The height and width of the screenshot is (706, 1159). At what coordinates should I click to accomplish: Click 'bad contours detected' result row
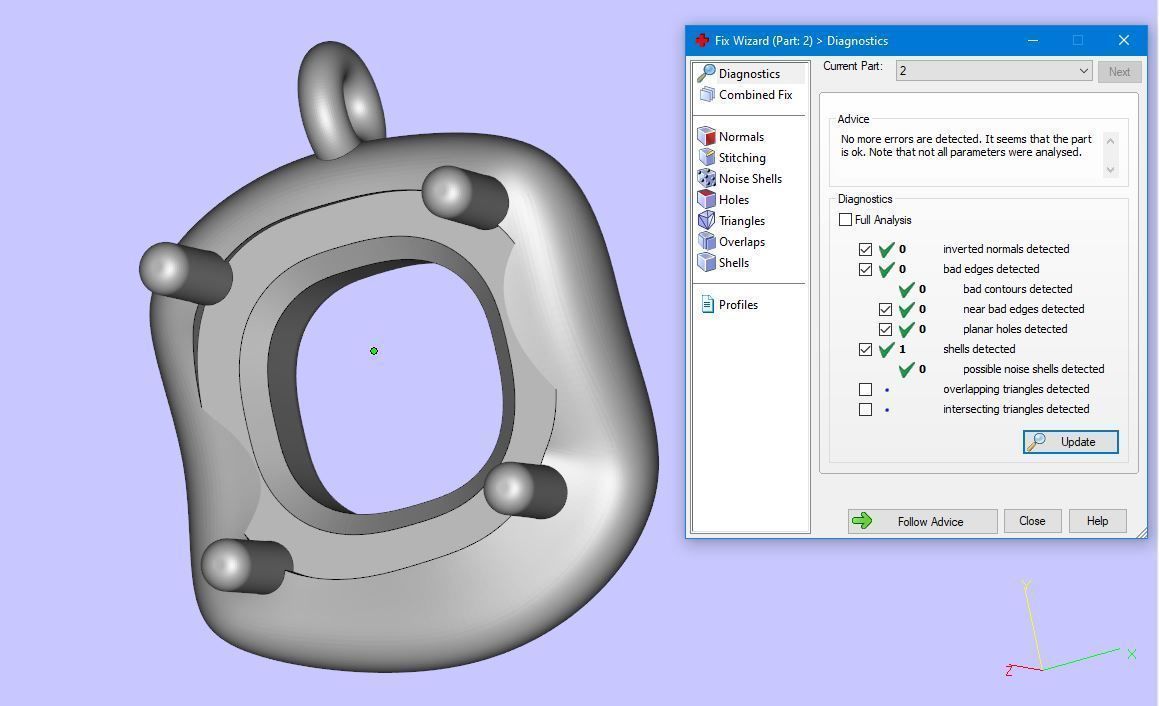coord(985,289)
